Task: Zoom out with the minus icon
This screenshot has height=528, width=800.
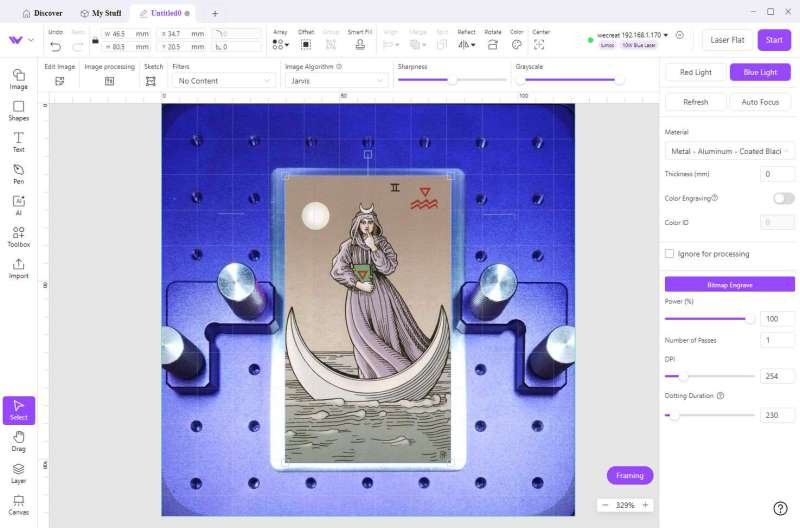Action: [605, 505]
